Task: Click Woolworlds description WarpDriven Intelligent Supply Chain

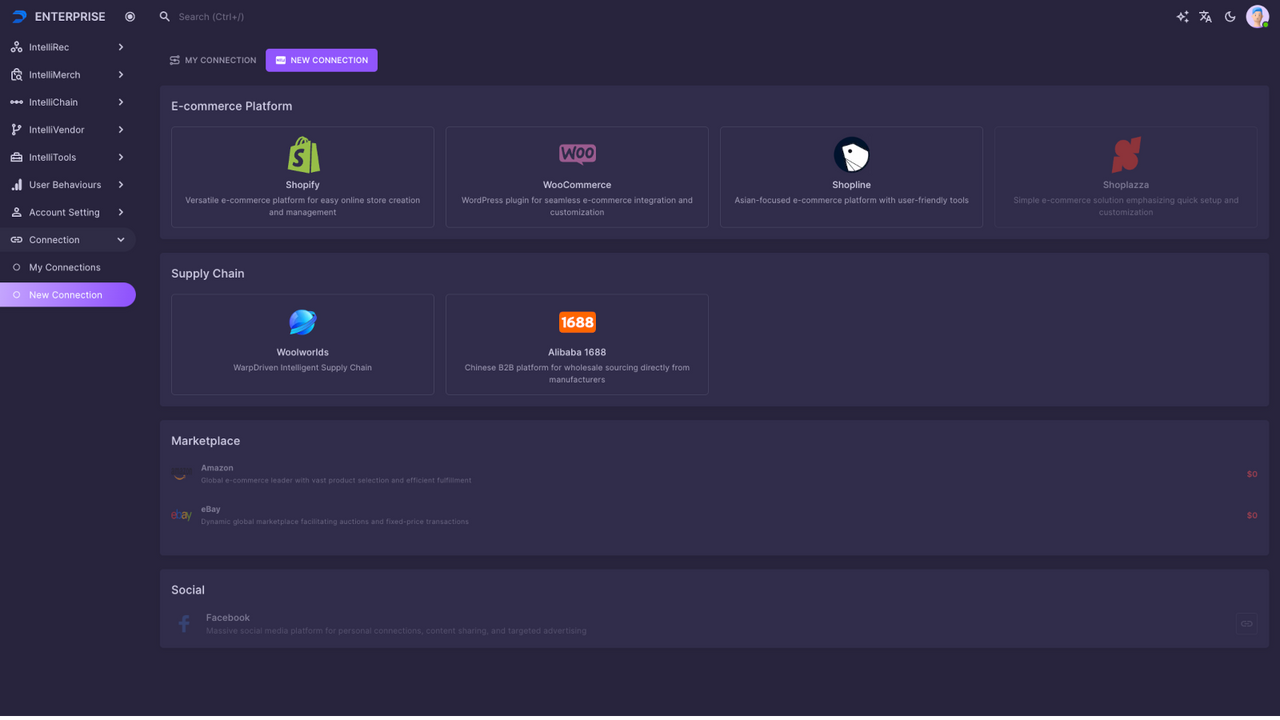Action: point(303,368)
